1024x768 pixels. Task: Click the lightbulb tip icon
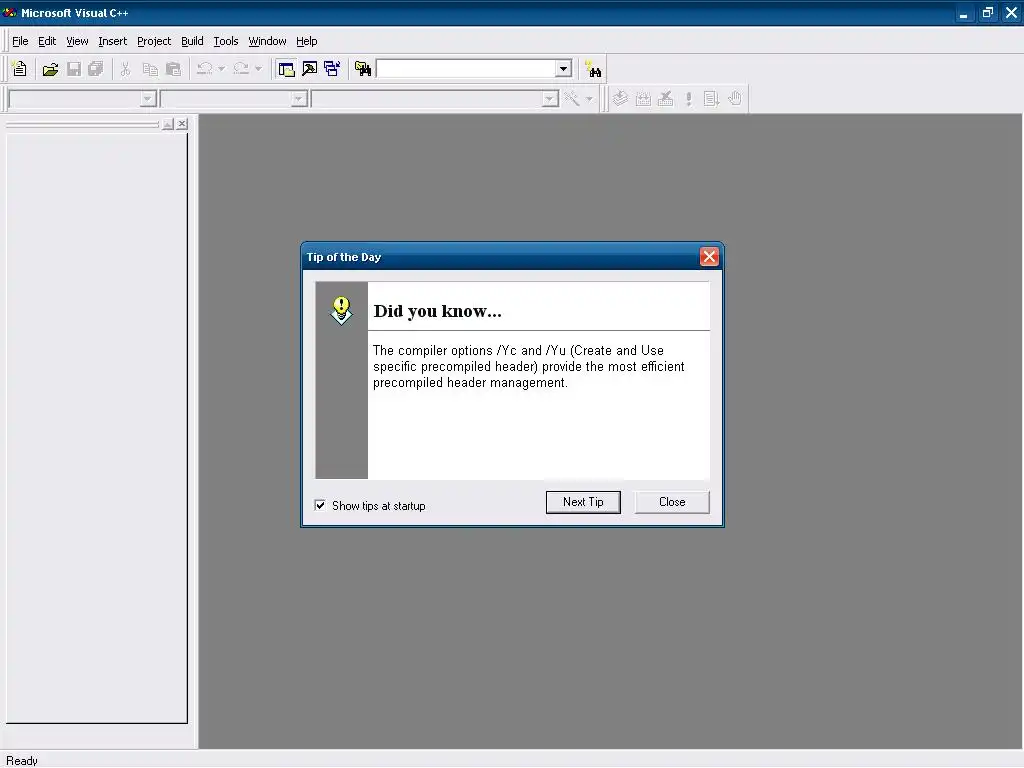(x=341, y=310)
